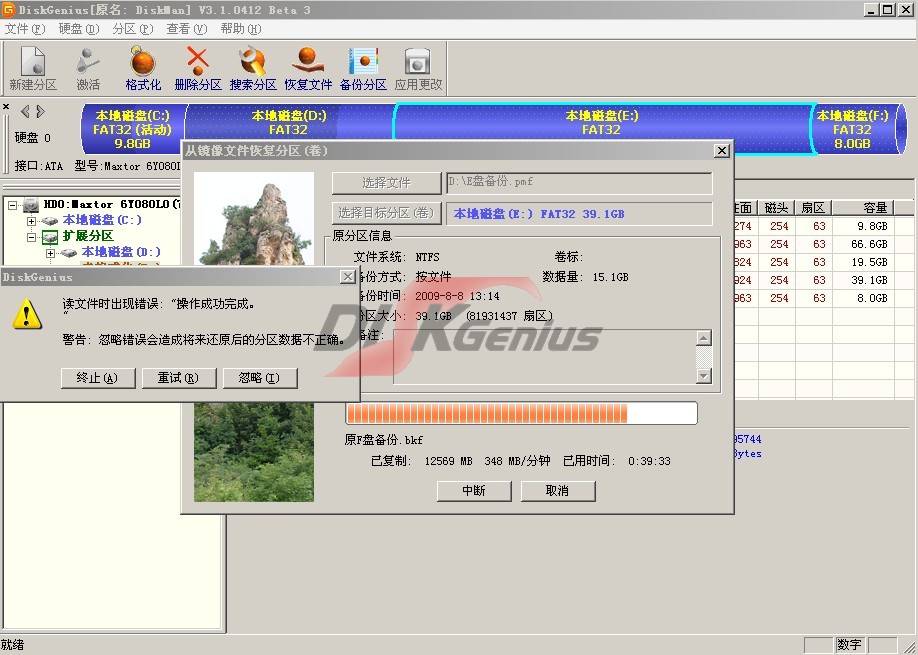918x655 pixels.
Task: Click the 选择目标分区(卷) button
Action: click(x=386, y=213)
